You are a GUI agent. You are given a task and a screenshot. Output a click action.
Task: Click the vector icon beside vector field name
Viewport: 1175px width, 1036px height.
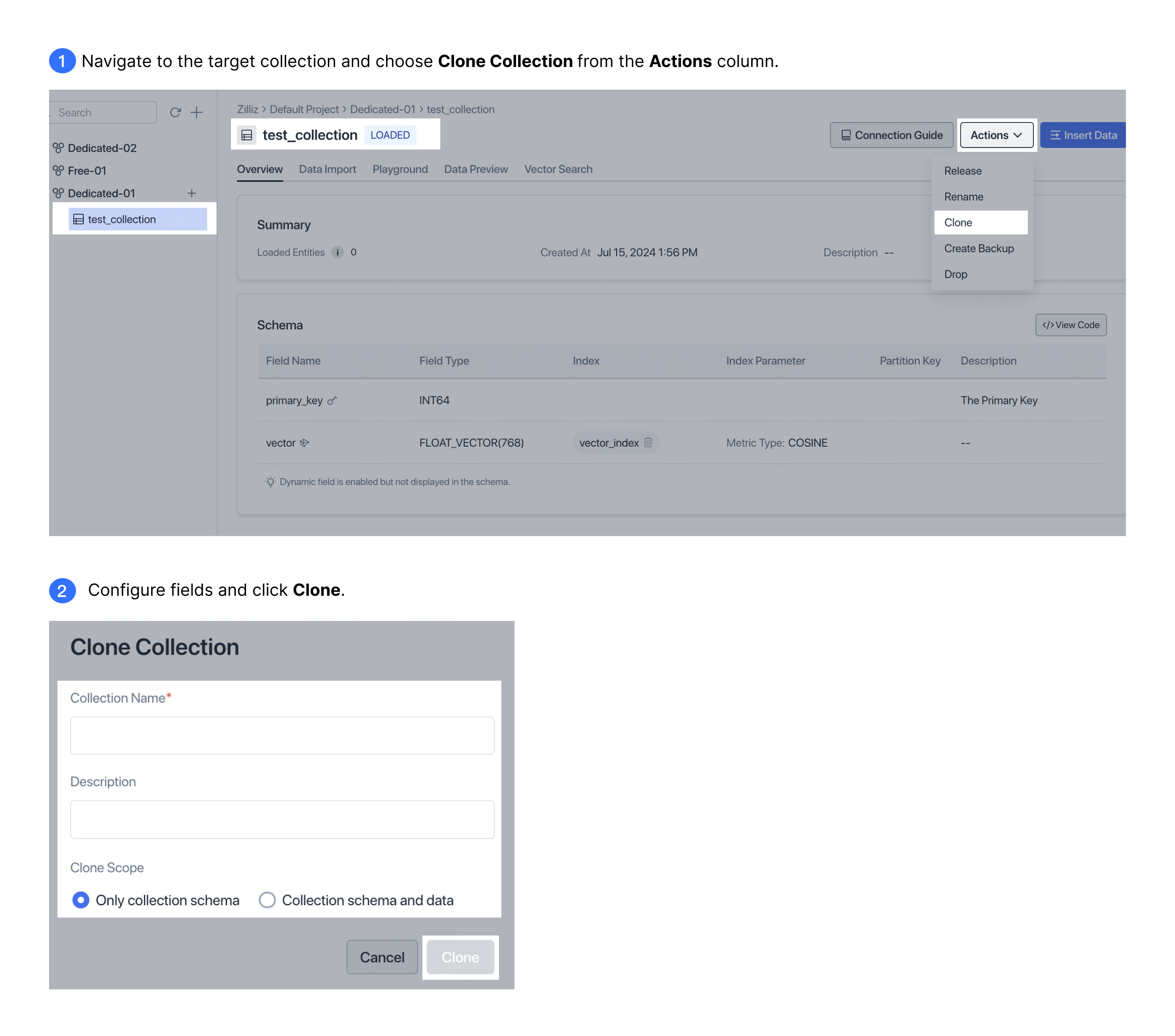[x=305, y=443]
